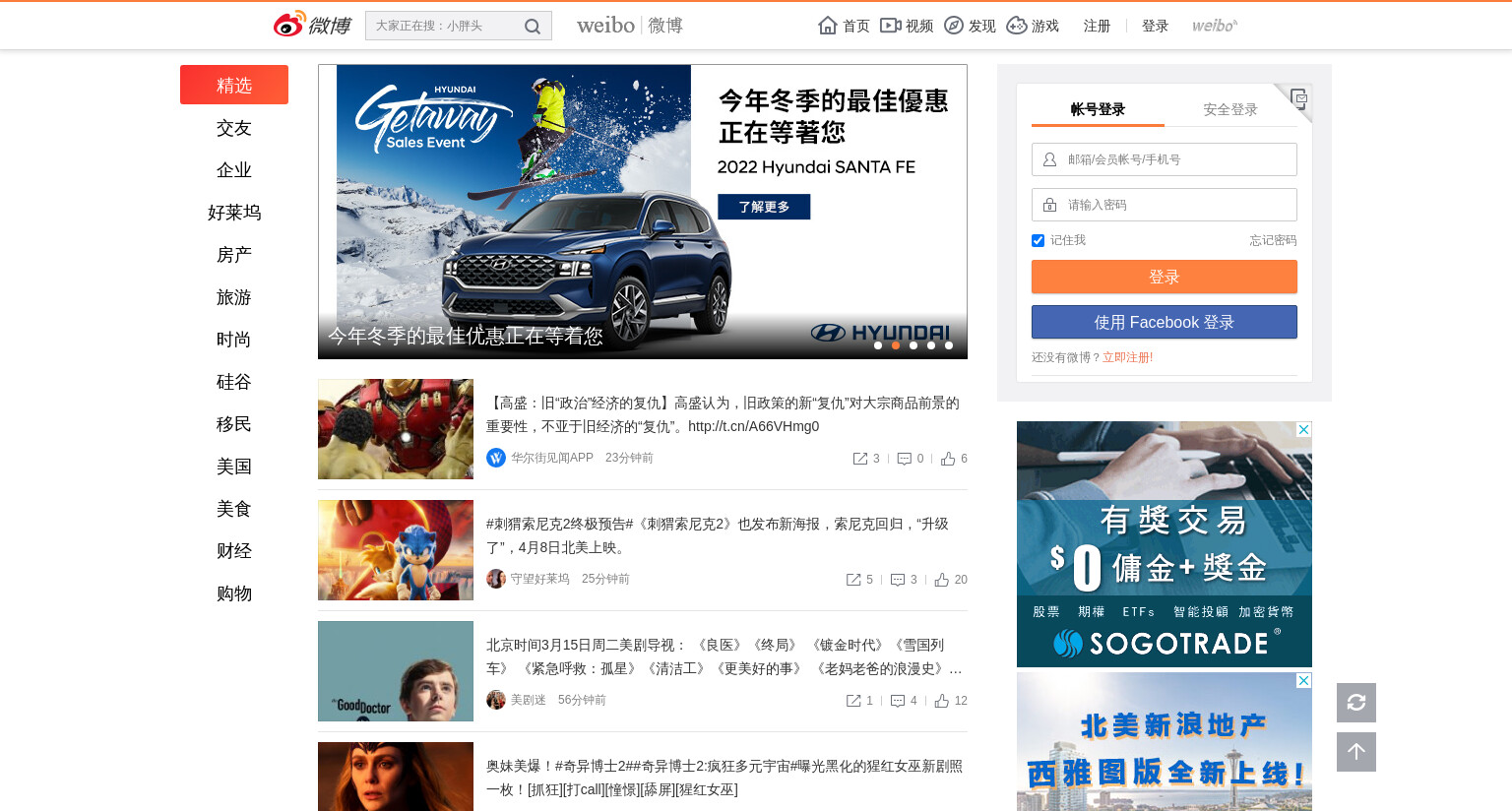Image resolution: width=1512 pixels, height=811 pixels.
Task: Open Iron Man thumbnail of 高盛 post
Action: (x=396, y=429)
